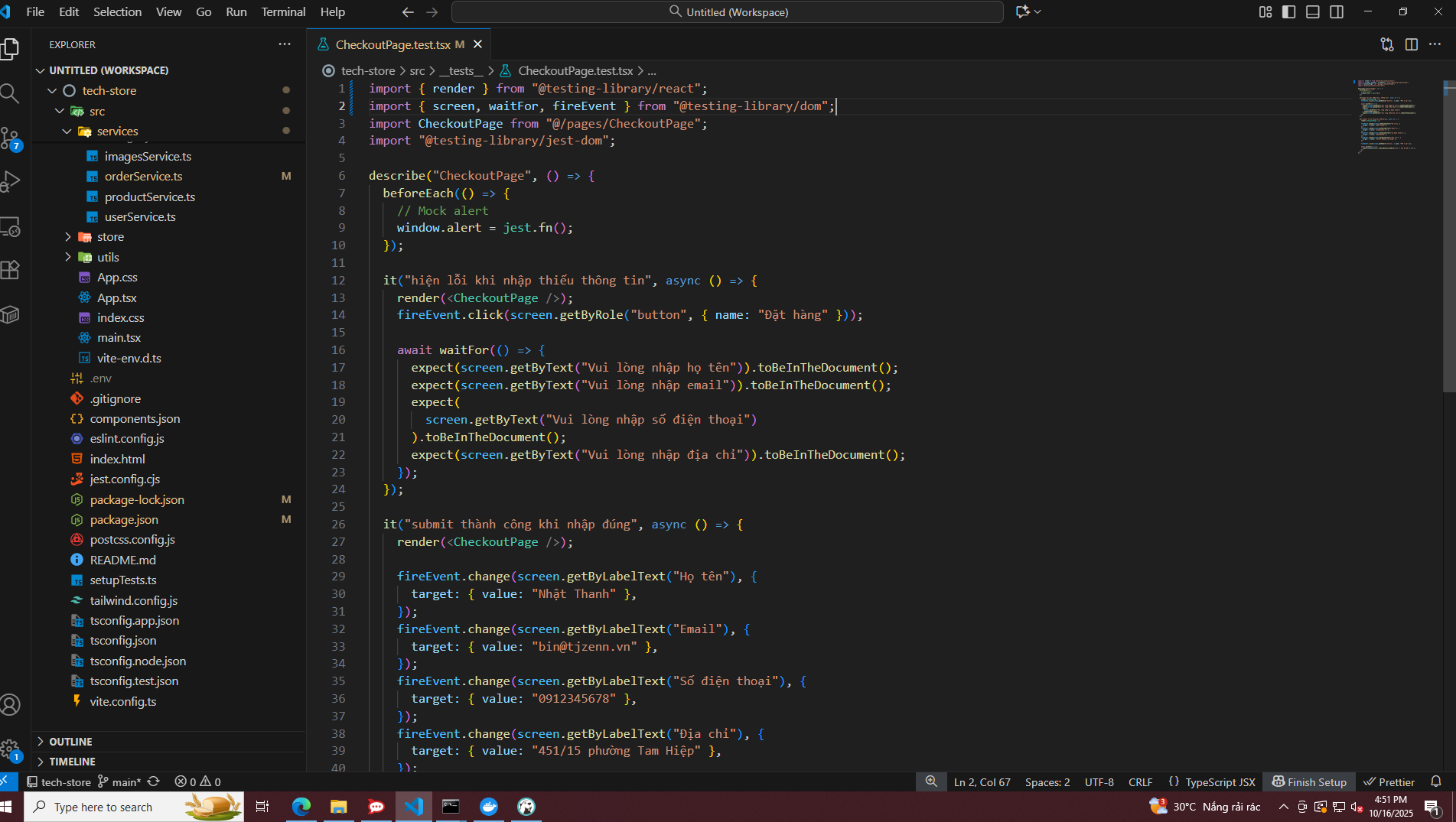Click the Finish Setup button
1456x822 pixels.
[1308, 781]
